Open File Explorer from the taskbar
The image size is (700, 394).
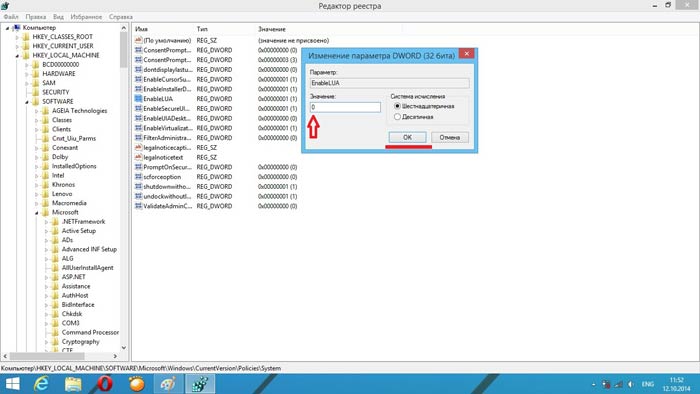click(73, 384)
